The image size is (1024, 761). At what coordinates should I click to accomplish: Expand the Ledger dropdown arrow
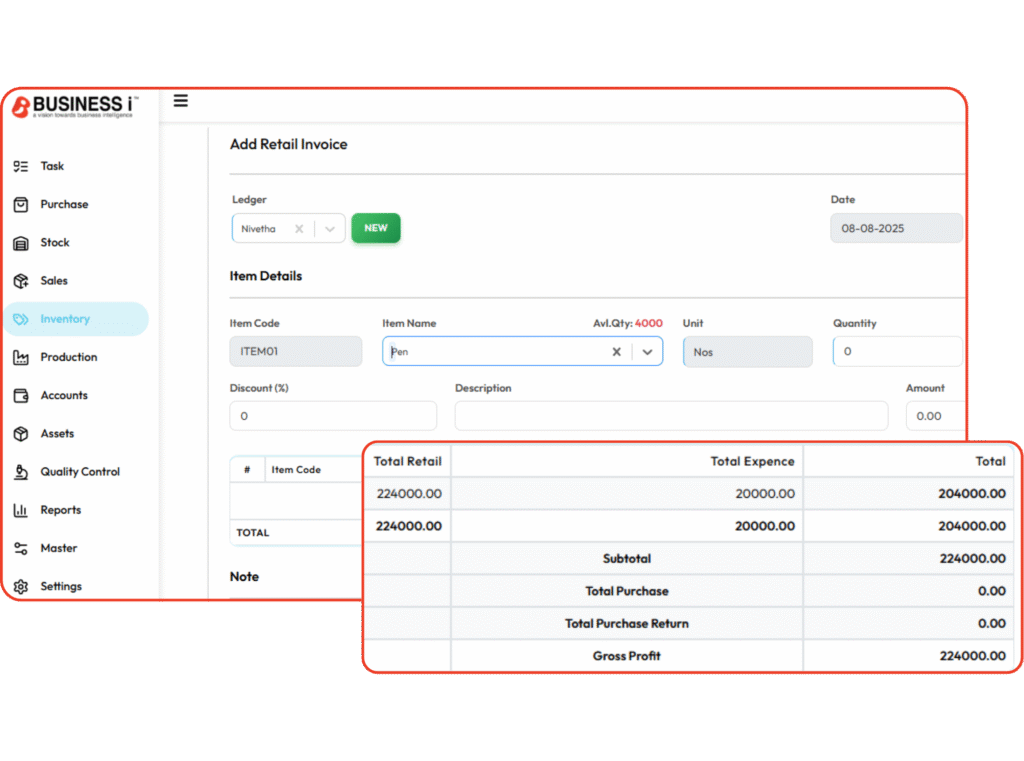[330, 229]
